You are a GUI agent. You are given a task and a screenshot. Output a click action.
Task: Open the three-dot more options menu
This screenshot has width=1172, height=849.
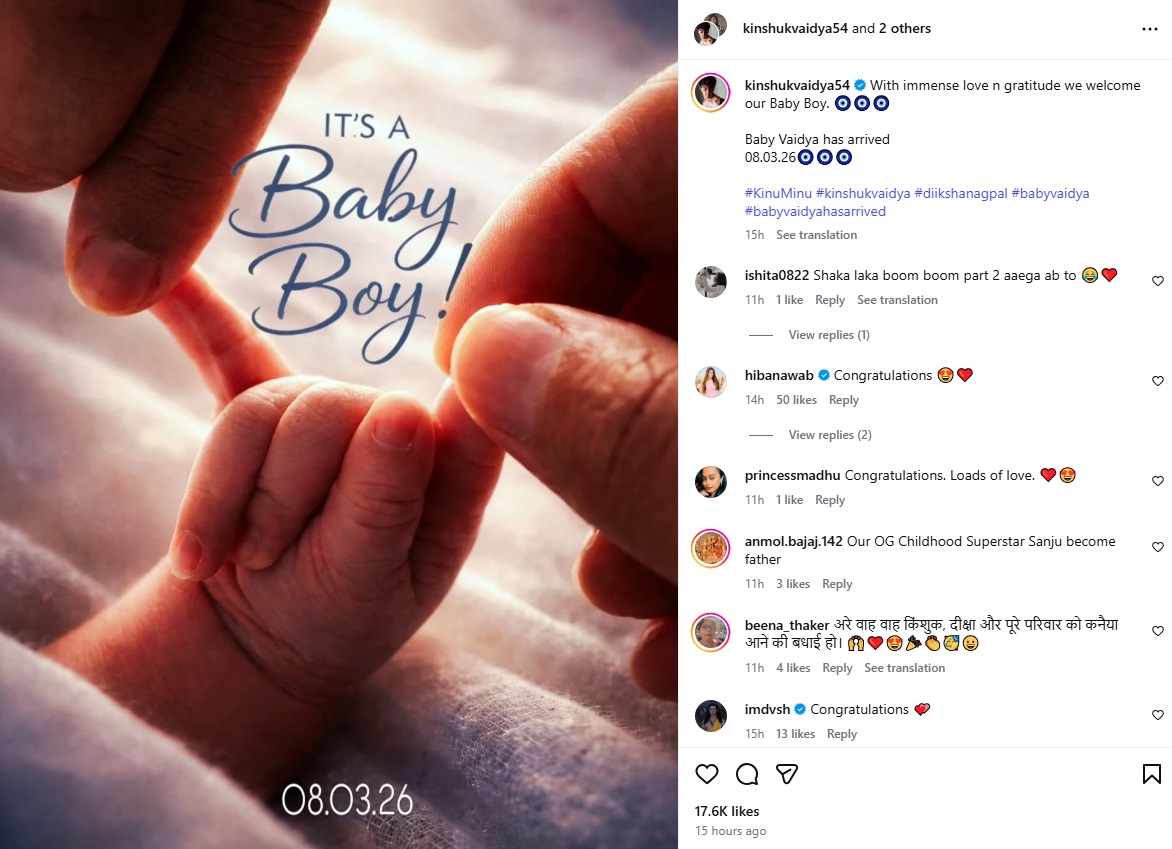(x=1150, y=29)
